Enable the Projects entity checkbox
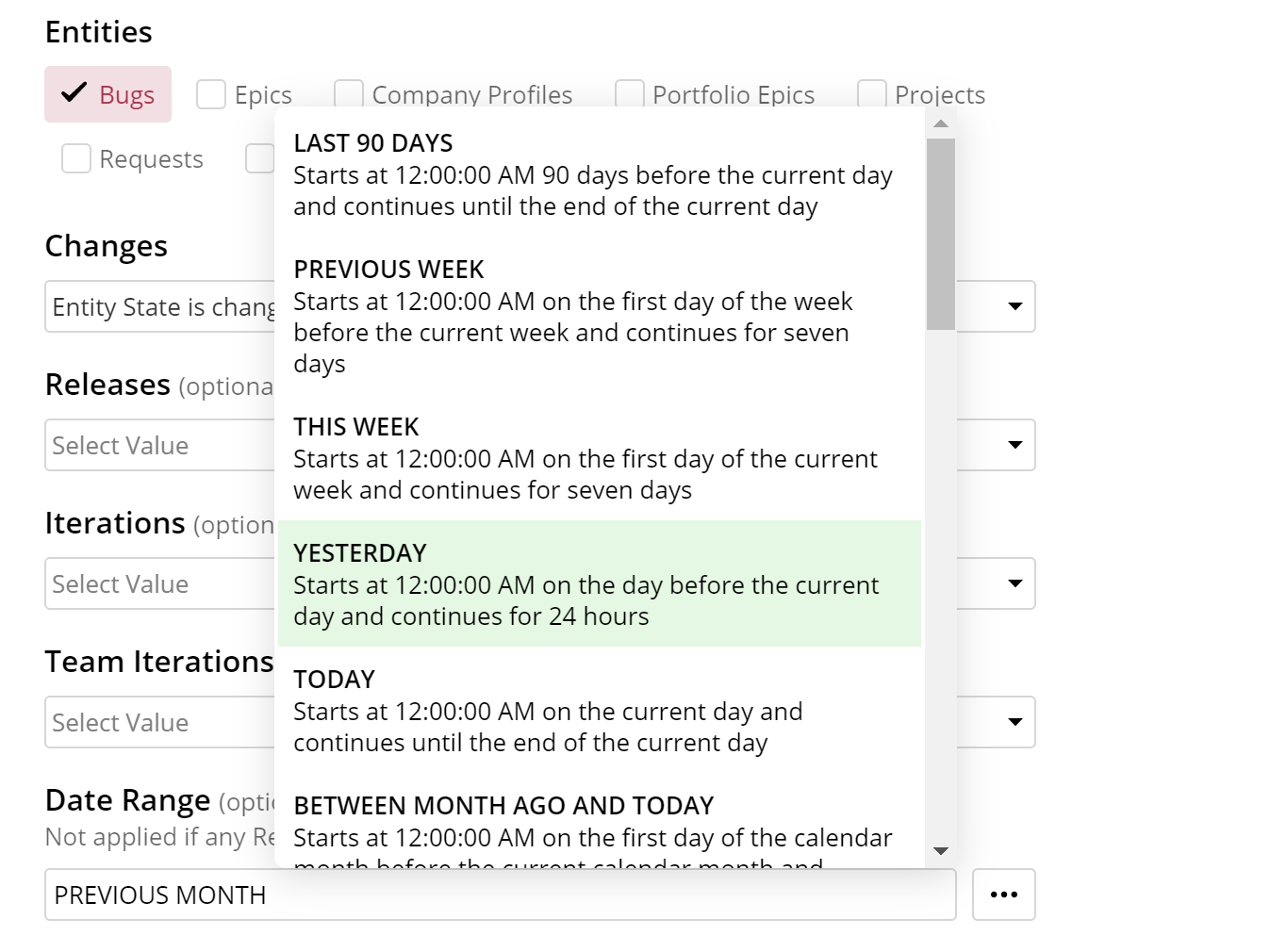Image resolution: width=1270 pixels, height=952 pixels. pos(872,95)
